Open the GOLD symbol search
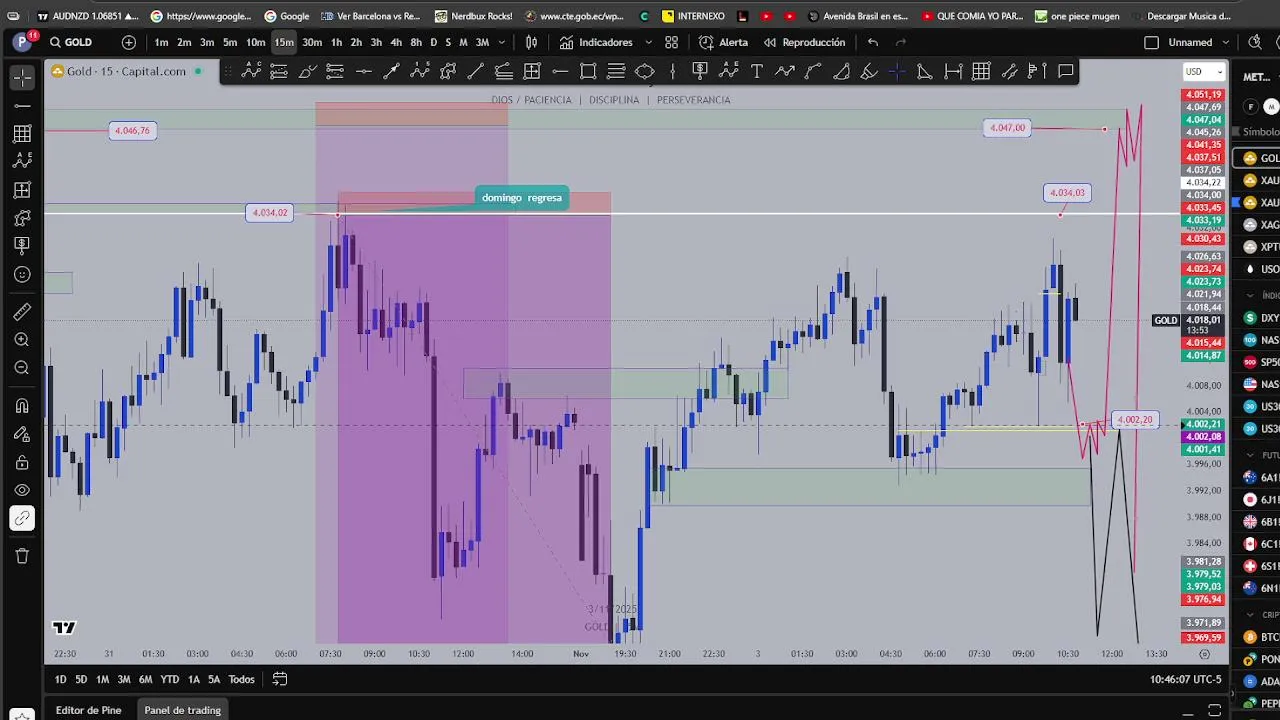The image size is (1280, 720). [x=71, y=42]
